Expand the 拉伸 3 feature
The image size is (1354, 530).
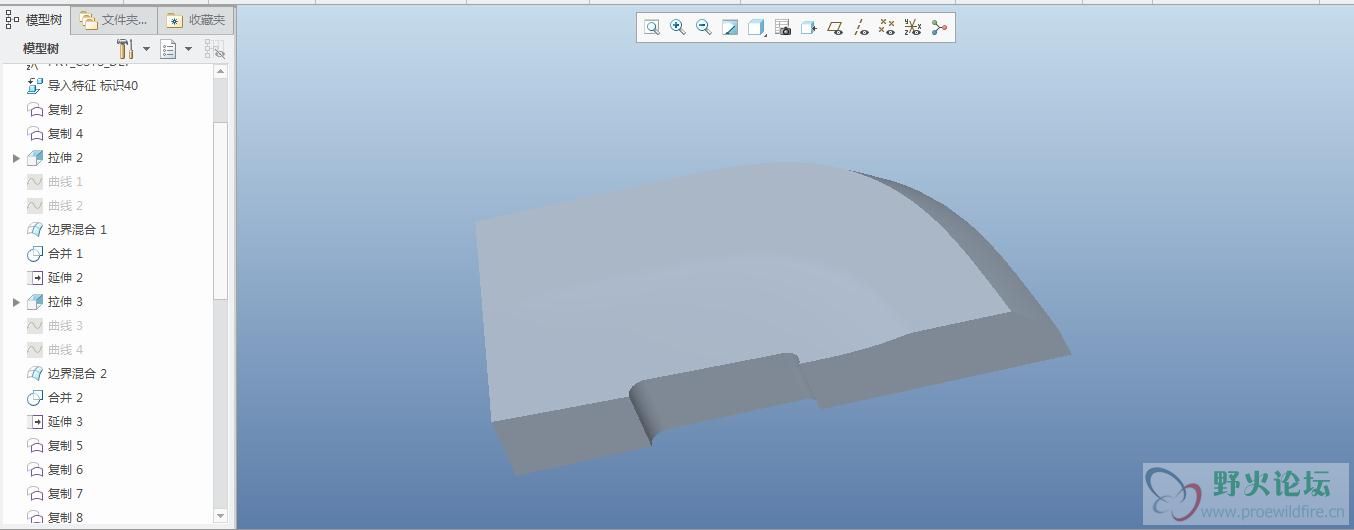(x=16, y=302)
